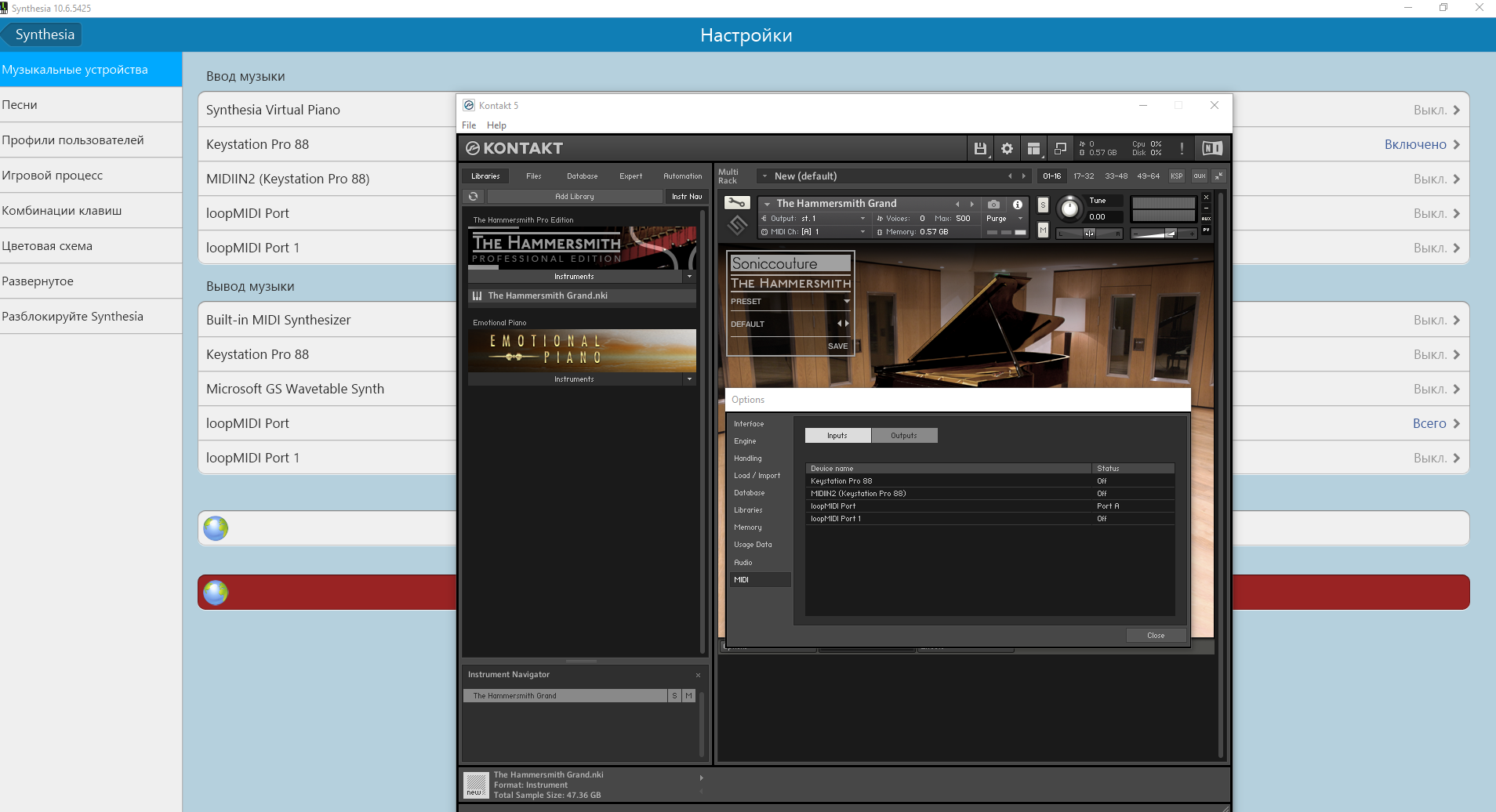
Task: Open the PRESET dropdown on instrument
Action: click(x=790, y=302)
